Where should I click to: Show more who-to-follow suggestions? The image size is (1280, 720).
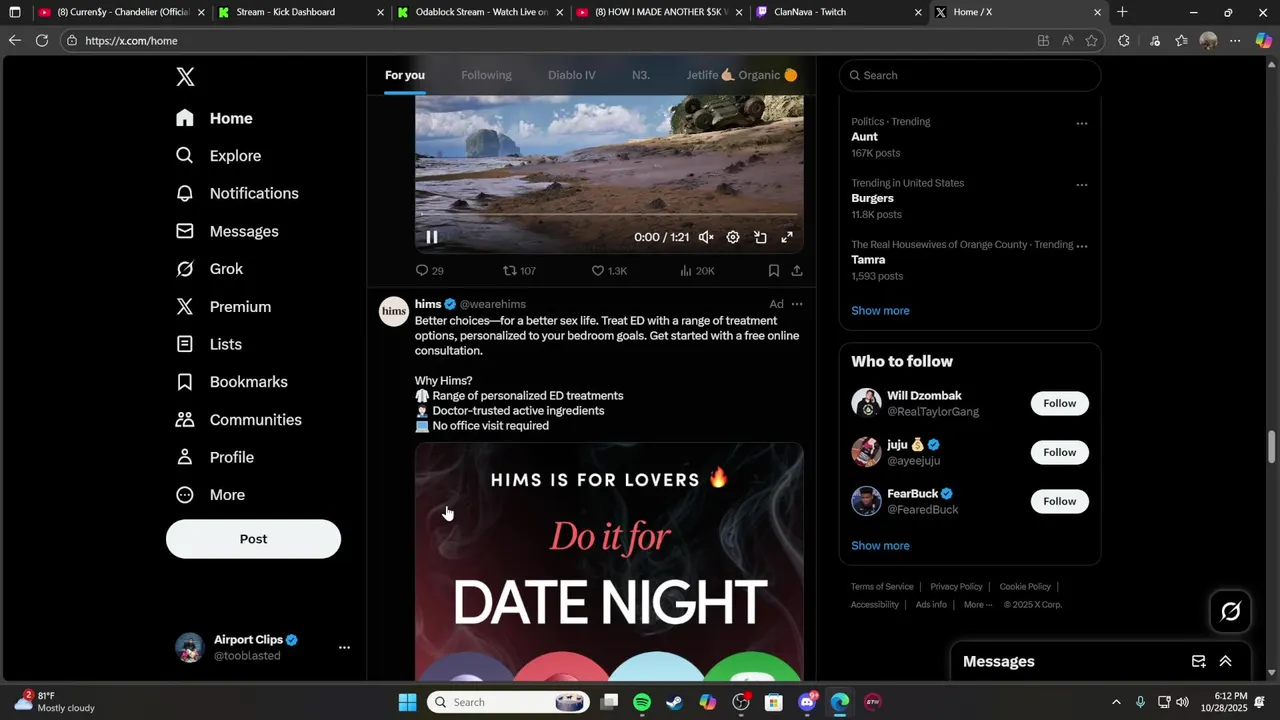tap(880, 546)
